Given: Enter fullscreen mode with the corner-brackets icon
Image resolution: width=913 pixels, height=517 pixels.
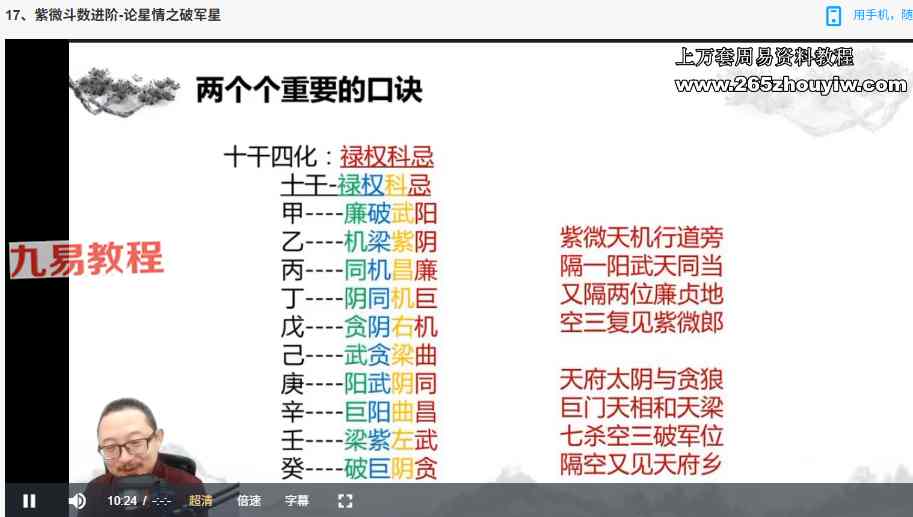Looking at the screenshot, I should pyautogui.click(x=345, y=500).
